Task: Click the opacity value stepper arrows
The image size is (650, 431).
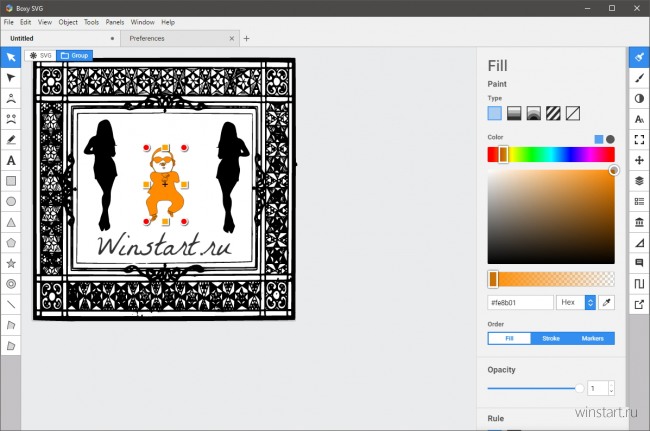Action: click(x=611, y=388)
